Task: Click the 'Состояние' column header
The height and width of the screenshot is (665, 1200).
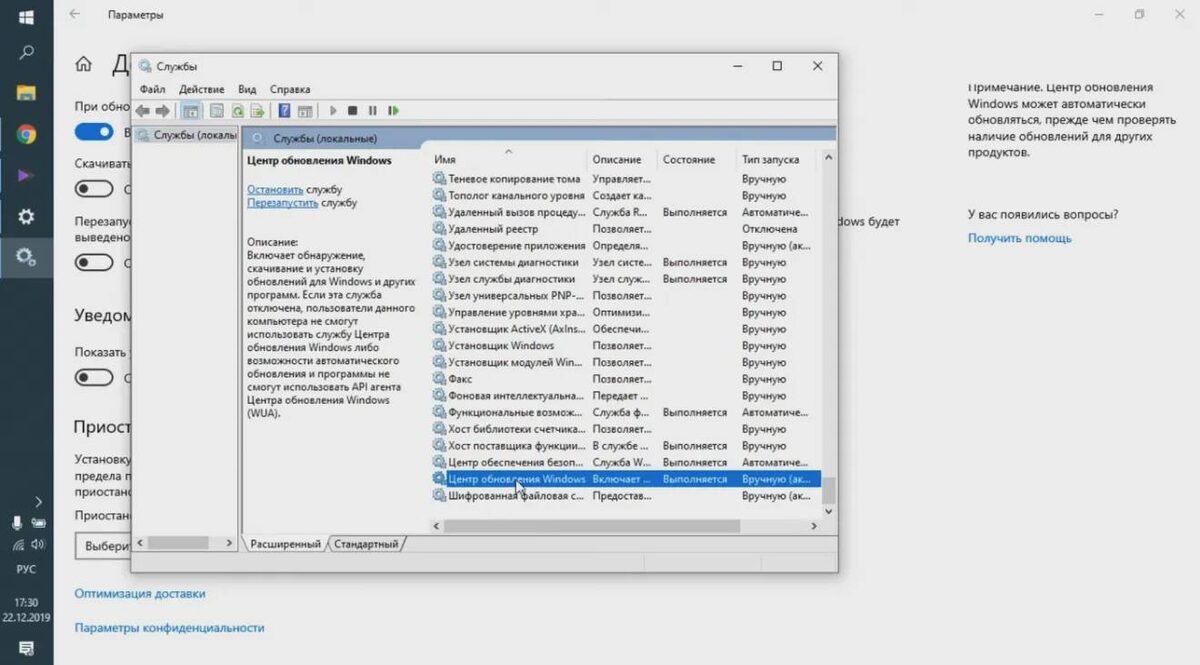Action: tap(696, 159)
